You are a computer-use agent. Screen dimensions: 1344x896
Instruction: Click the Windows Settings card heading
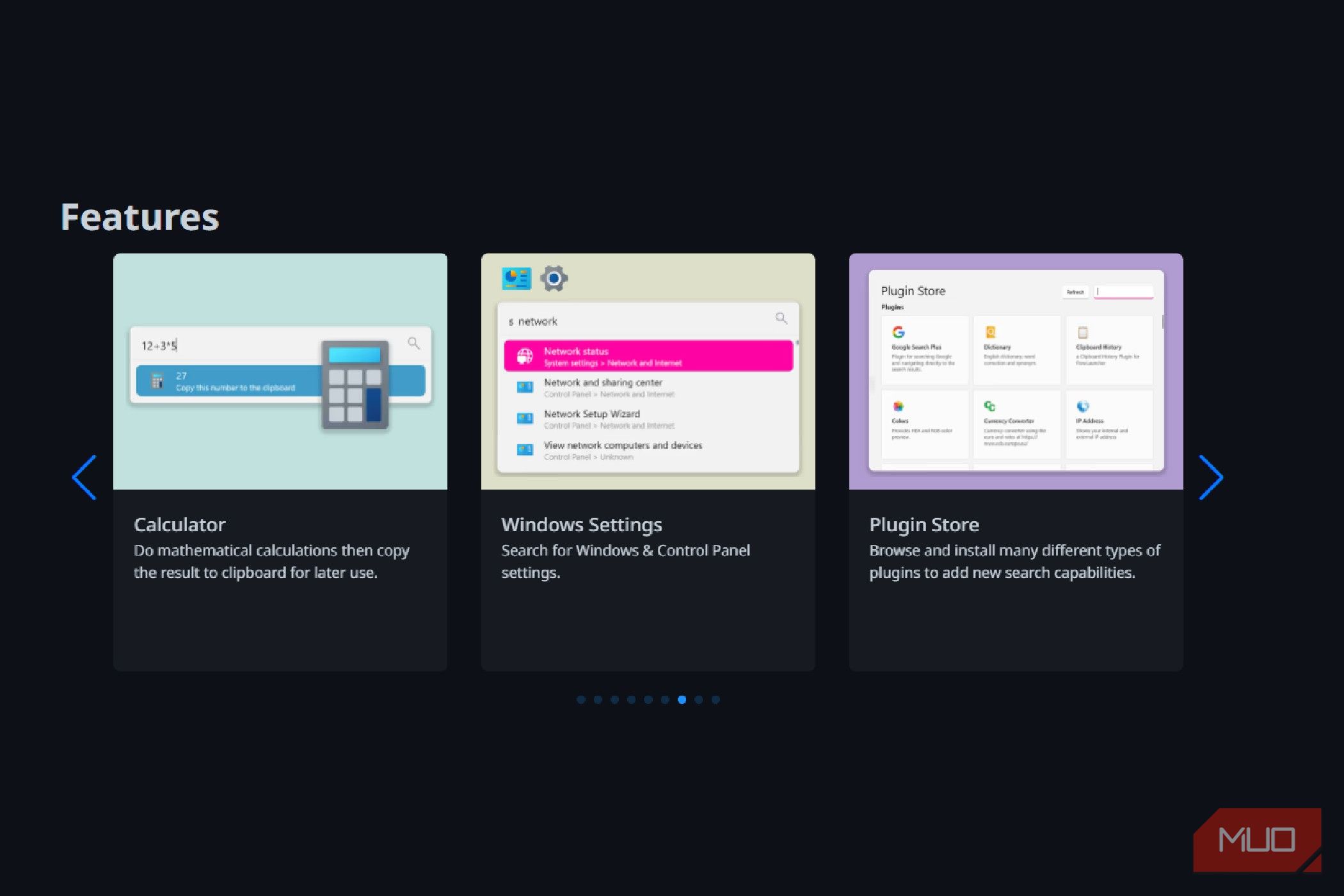[x=581, y=525]
